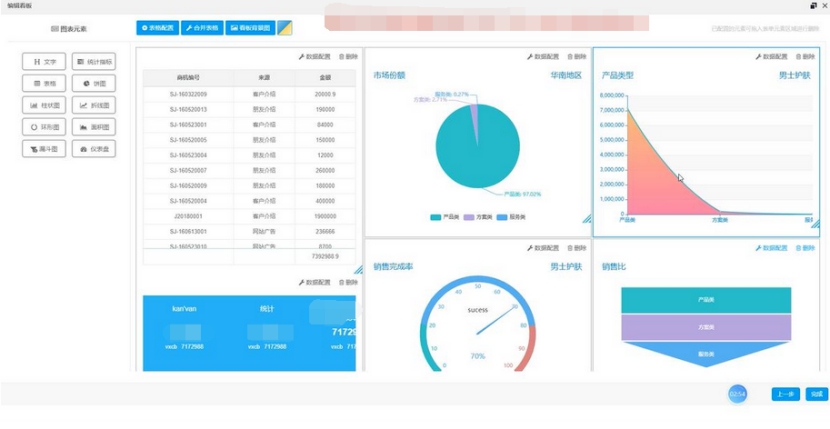Click the table panel resize handle
Viewport: 830px width, 429px height.
(358, 270)
